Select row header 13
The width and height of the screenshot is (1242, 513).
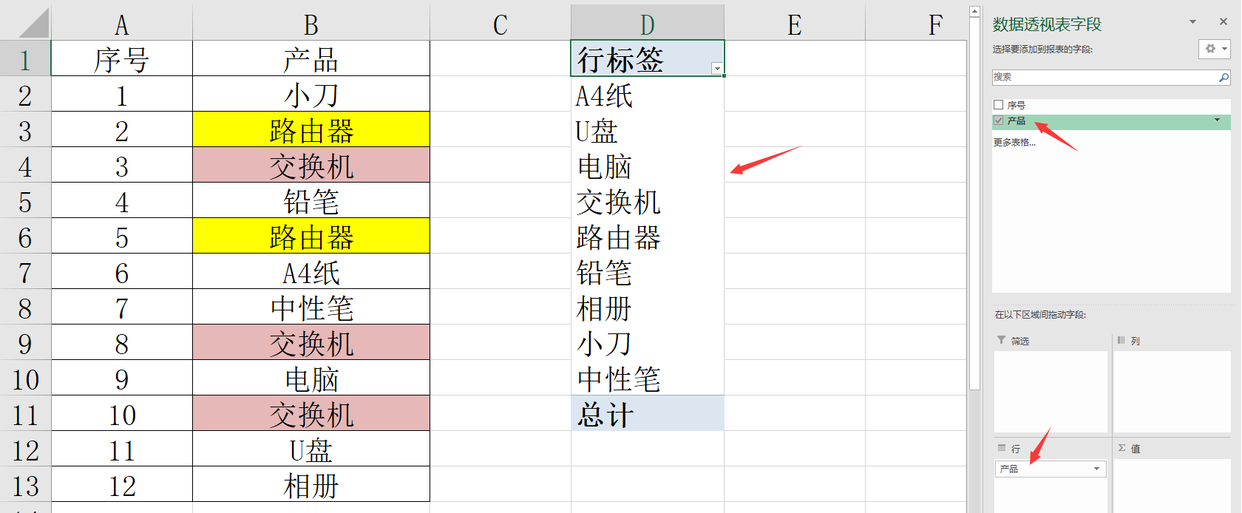[x=25, y=486]
